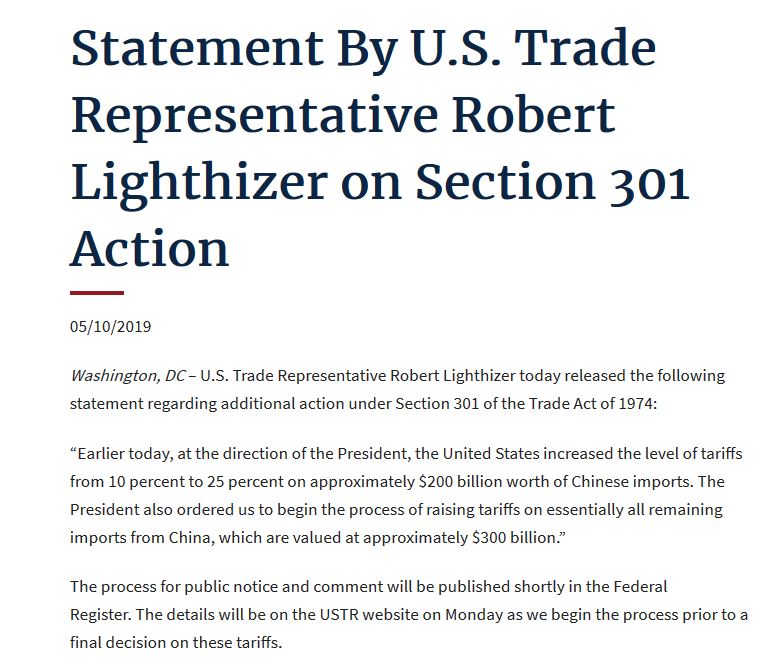Screen dimensions: 779x660
Task: Click 'USTR website on Monday' text
Action: coord(411,614)
